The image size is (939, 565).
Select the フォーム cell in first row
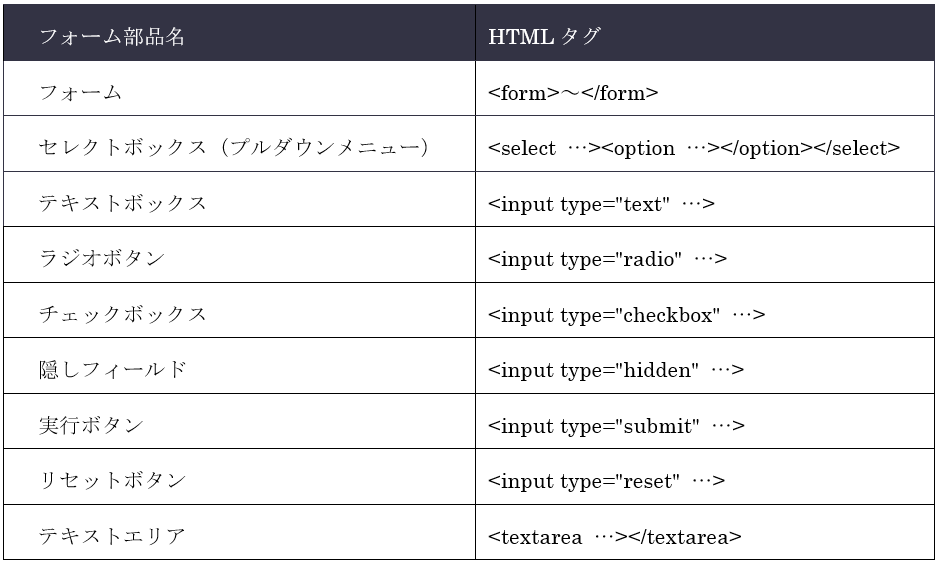tap(80, 93)
